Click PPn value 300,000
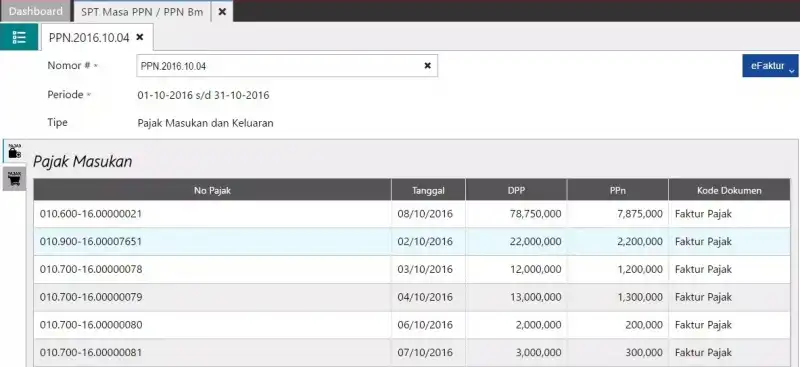This screenshot has width=800, height=367. point(645,352)
